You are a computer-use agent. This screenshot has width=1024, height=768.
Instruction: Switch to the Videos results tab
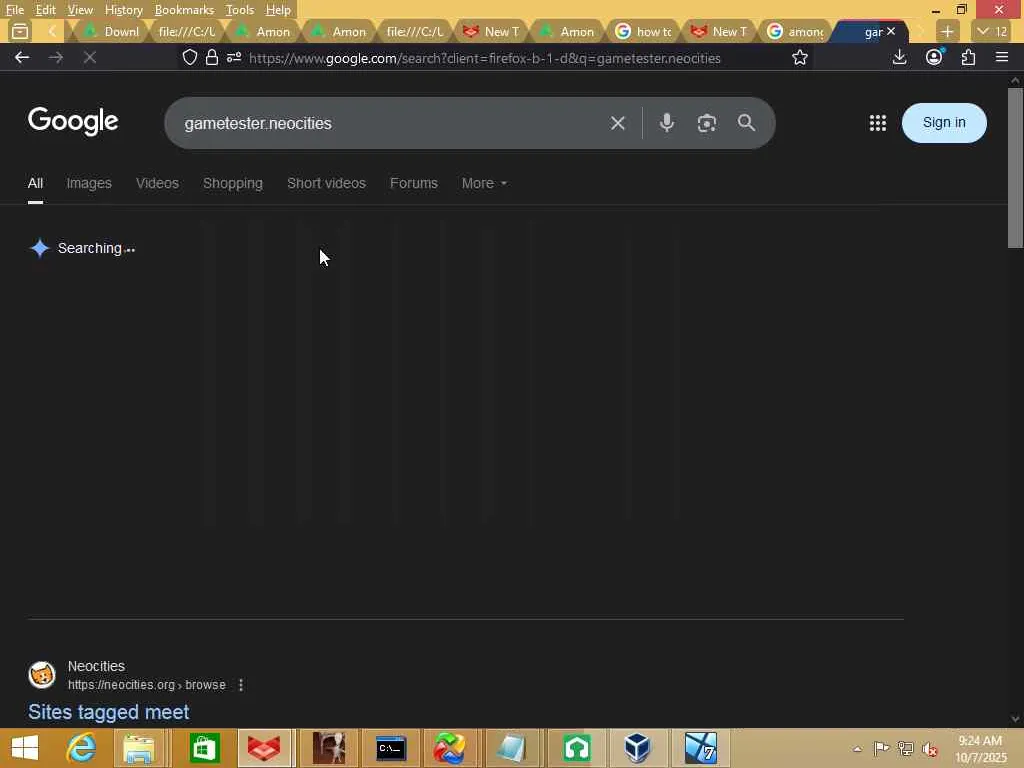click(157, 184)
